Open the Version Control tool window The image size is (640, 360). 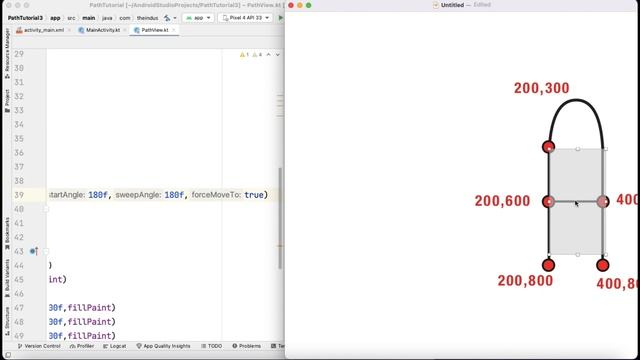point(39,346)
